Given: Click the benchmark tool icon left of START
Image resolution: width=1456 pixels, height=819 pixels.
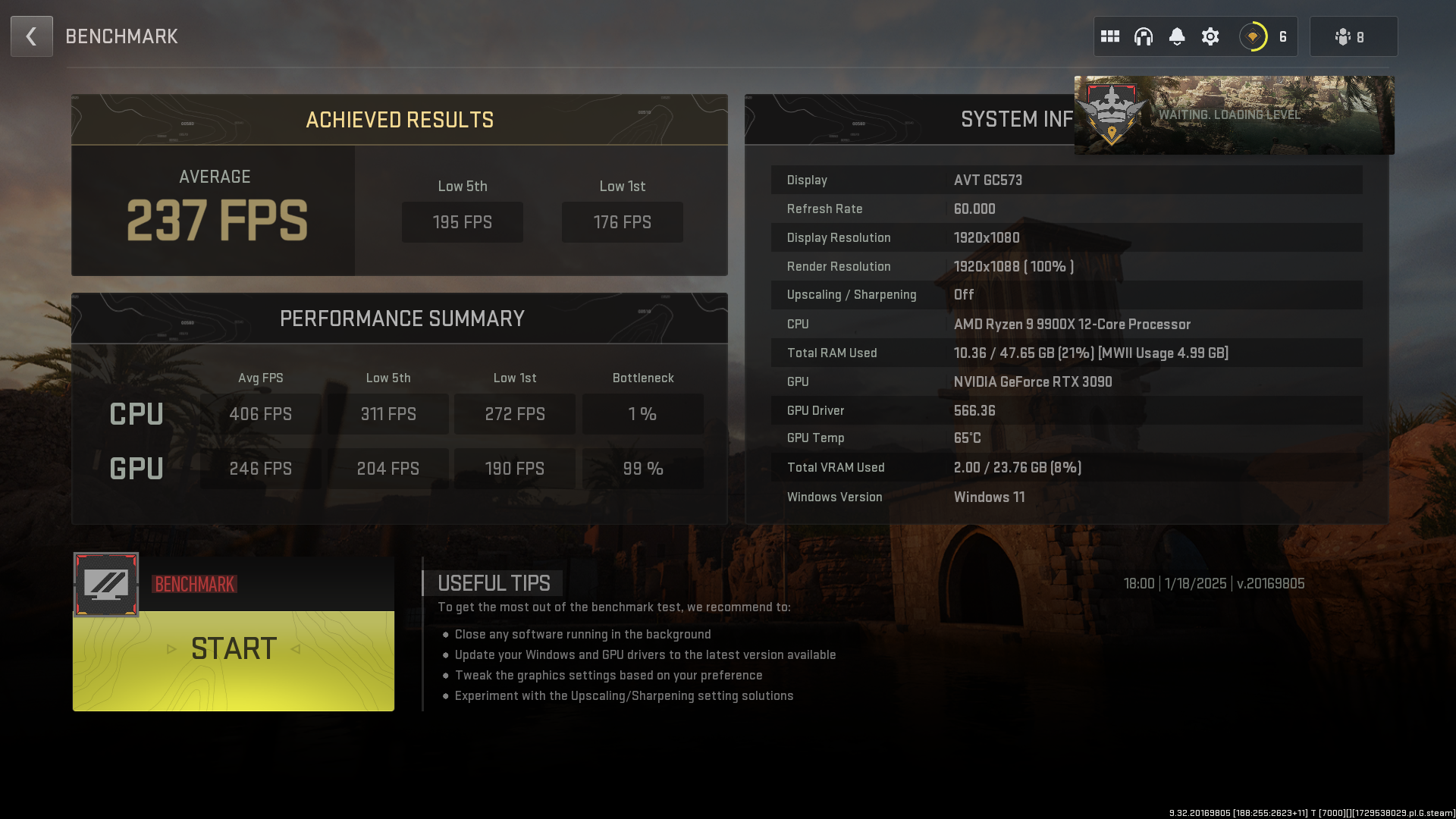Looking at the screenshot, I should pos(105,584).
